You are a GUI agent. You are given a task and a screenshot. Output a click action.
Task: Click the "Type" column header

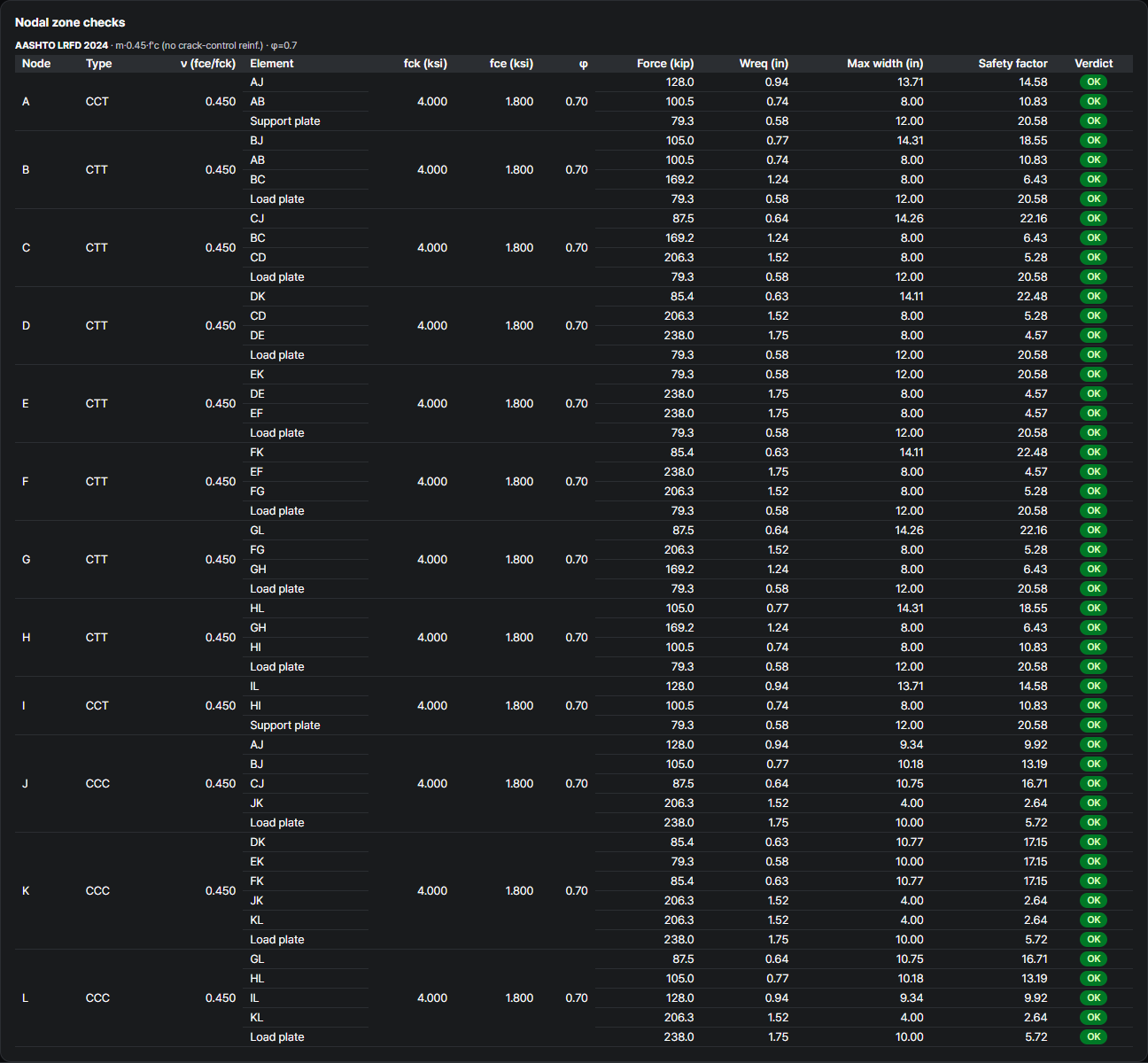[x=99, y=64]
